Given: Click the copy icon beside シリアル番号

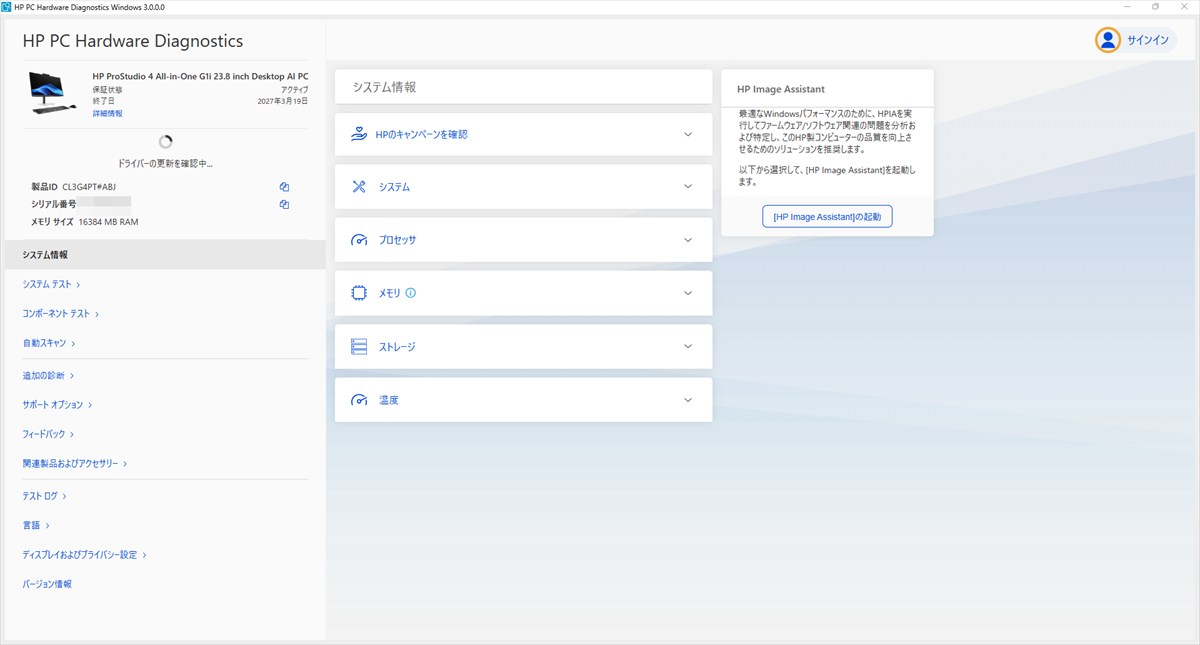Looking at the screenshot, I should click(284, 204).
